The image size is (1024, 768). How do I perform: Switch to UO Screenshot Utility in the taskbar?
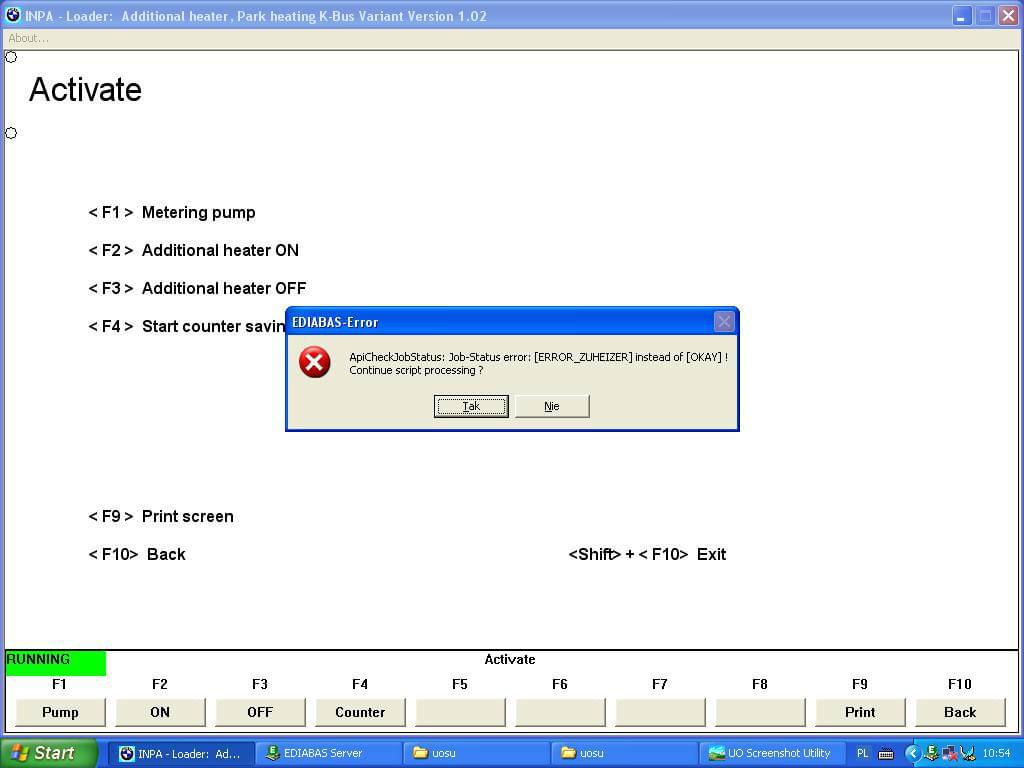771,754
